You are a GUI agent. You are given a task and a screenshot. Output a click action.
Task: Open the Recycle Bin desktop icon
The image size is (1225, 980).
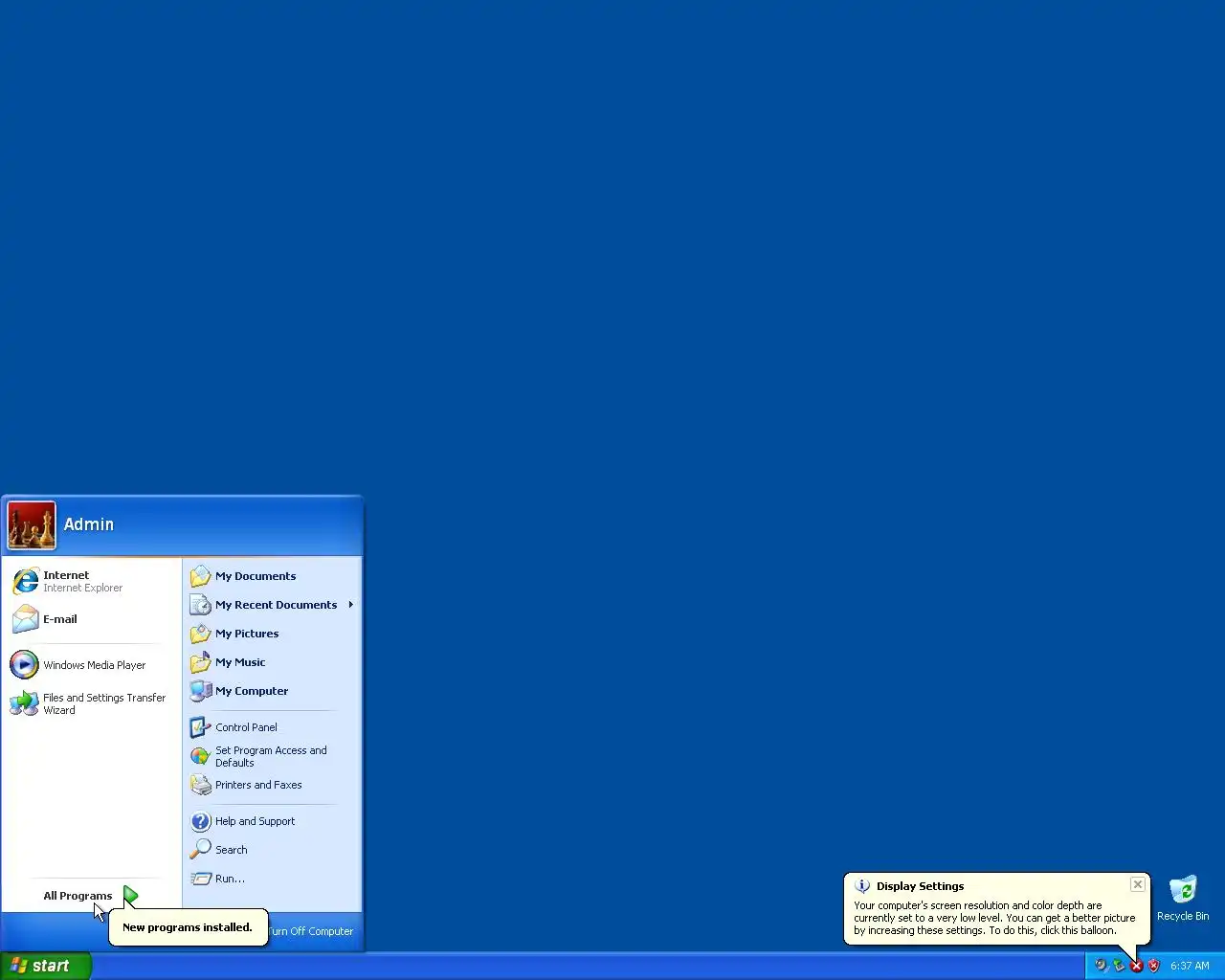pos(1183,898)
